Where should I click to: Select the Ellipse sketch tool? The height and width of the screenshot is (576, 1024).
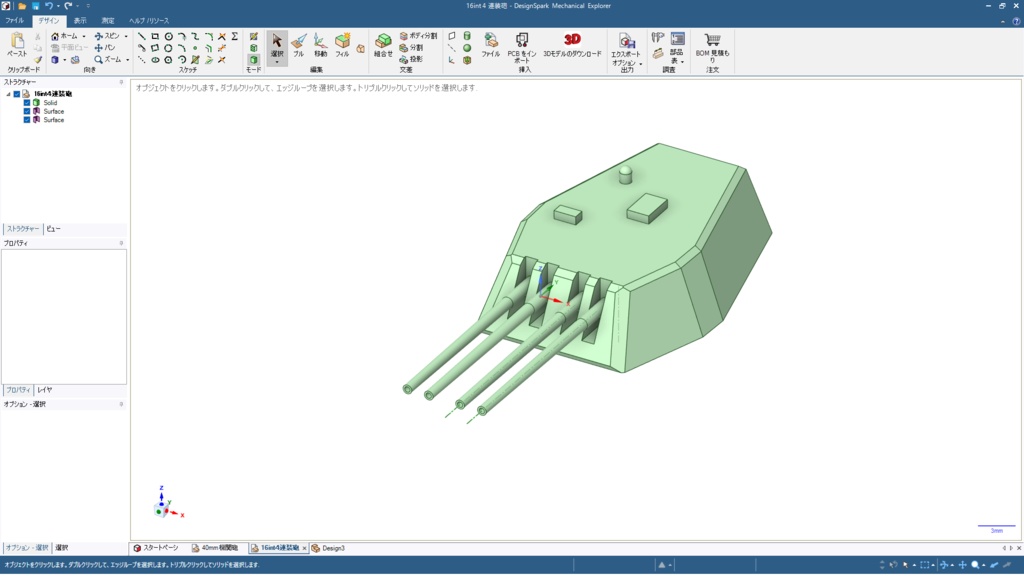155,59
